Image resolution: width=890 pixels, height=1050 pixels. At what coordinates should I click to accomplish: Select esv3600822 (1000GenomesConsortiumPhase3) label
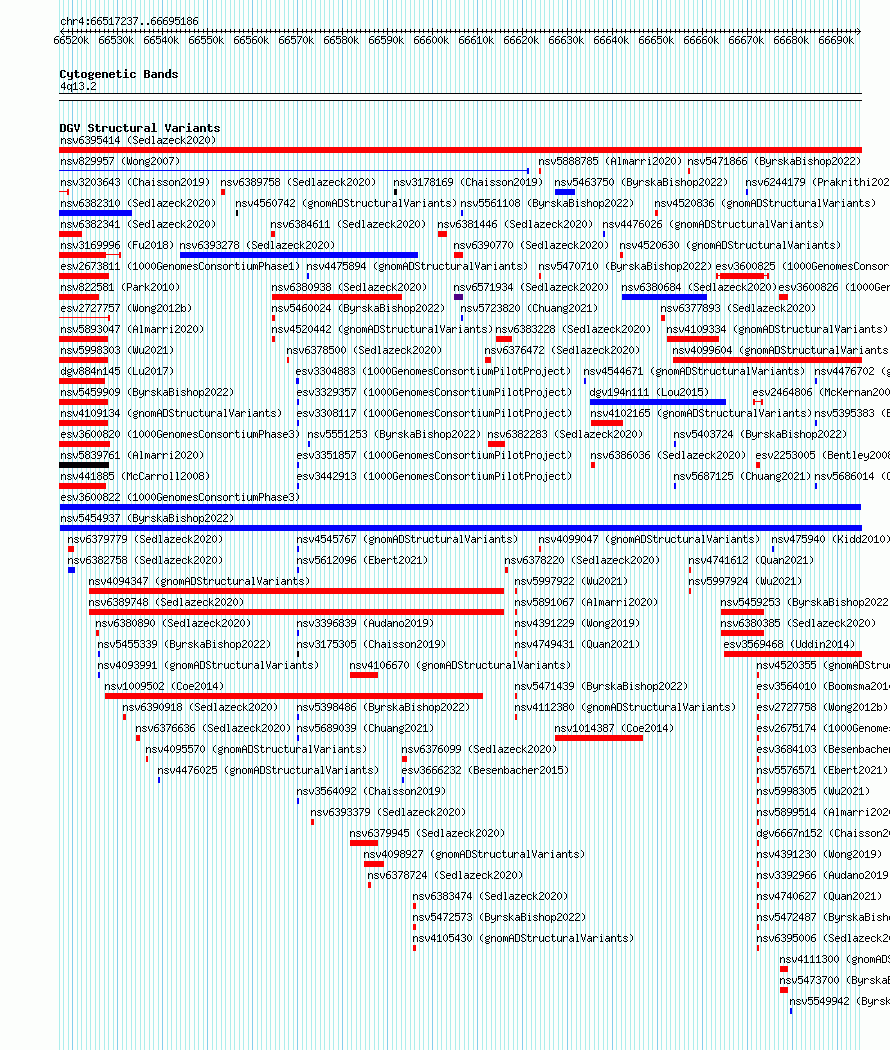pos(180,498)
